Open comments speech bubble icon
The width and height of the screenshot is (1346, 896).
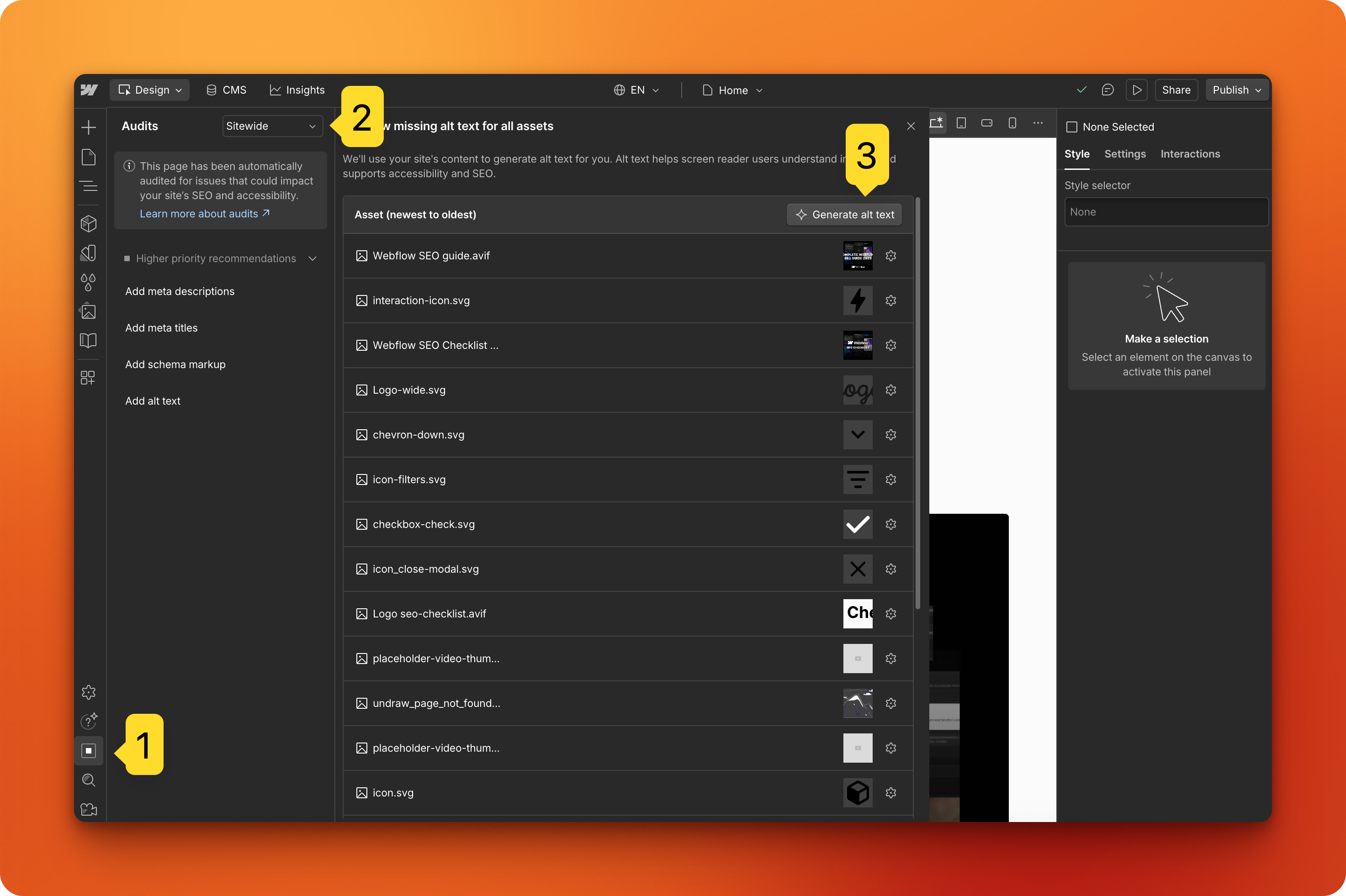click(x=1107, y=90)
